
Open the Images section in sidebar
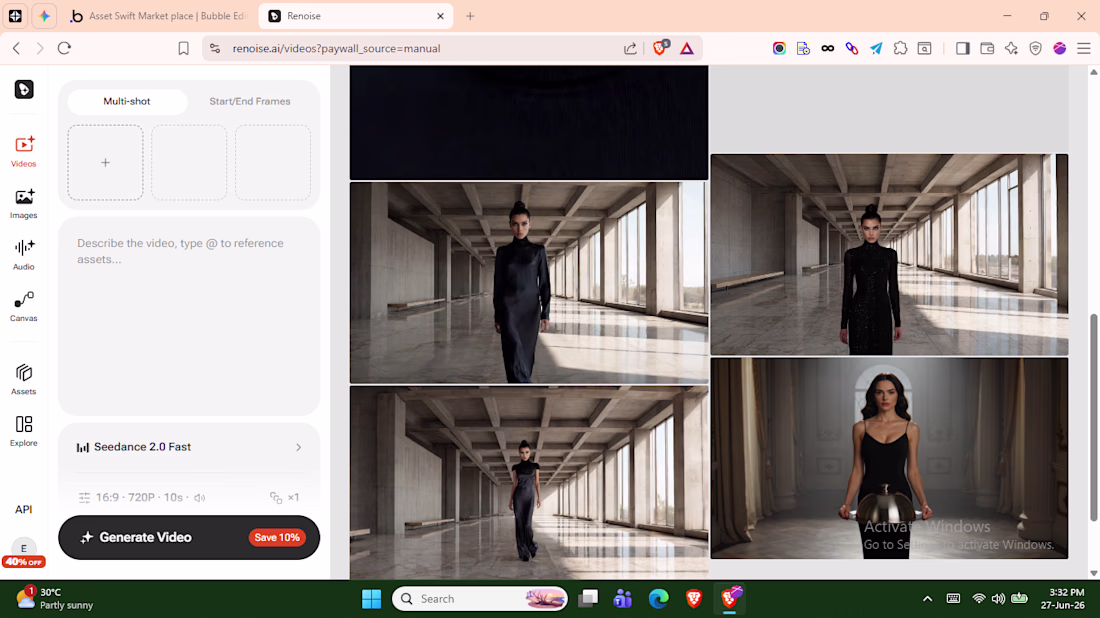(x=24, y=203)
